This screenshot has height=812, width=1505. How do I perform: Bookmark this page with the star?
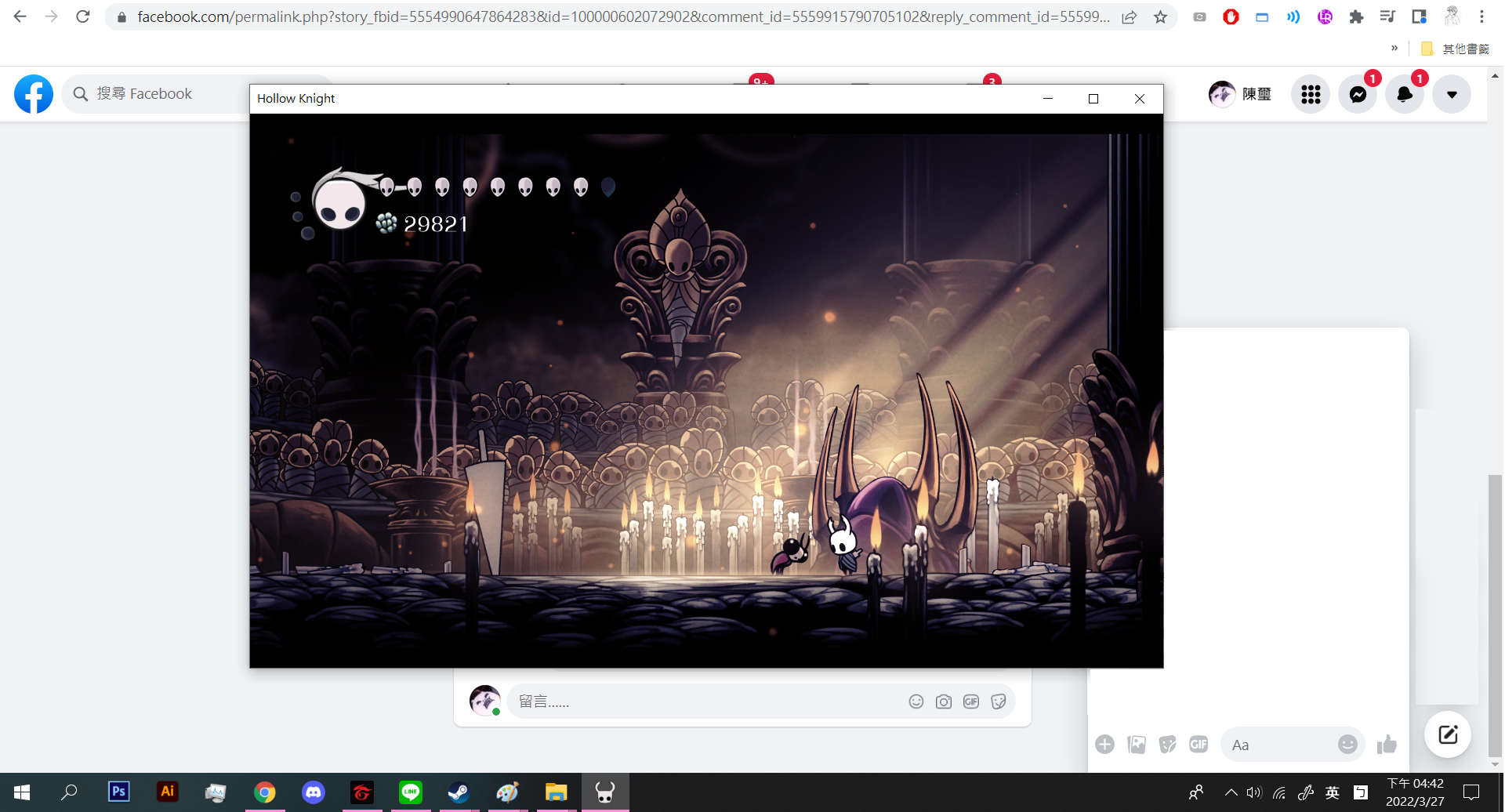click(1161, 16)
